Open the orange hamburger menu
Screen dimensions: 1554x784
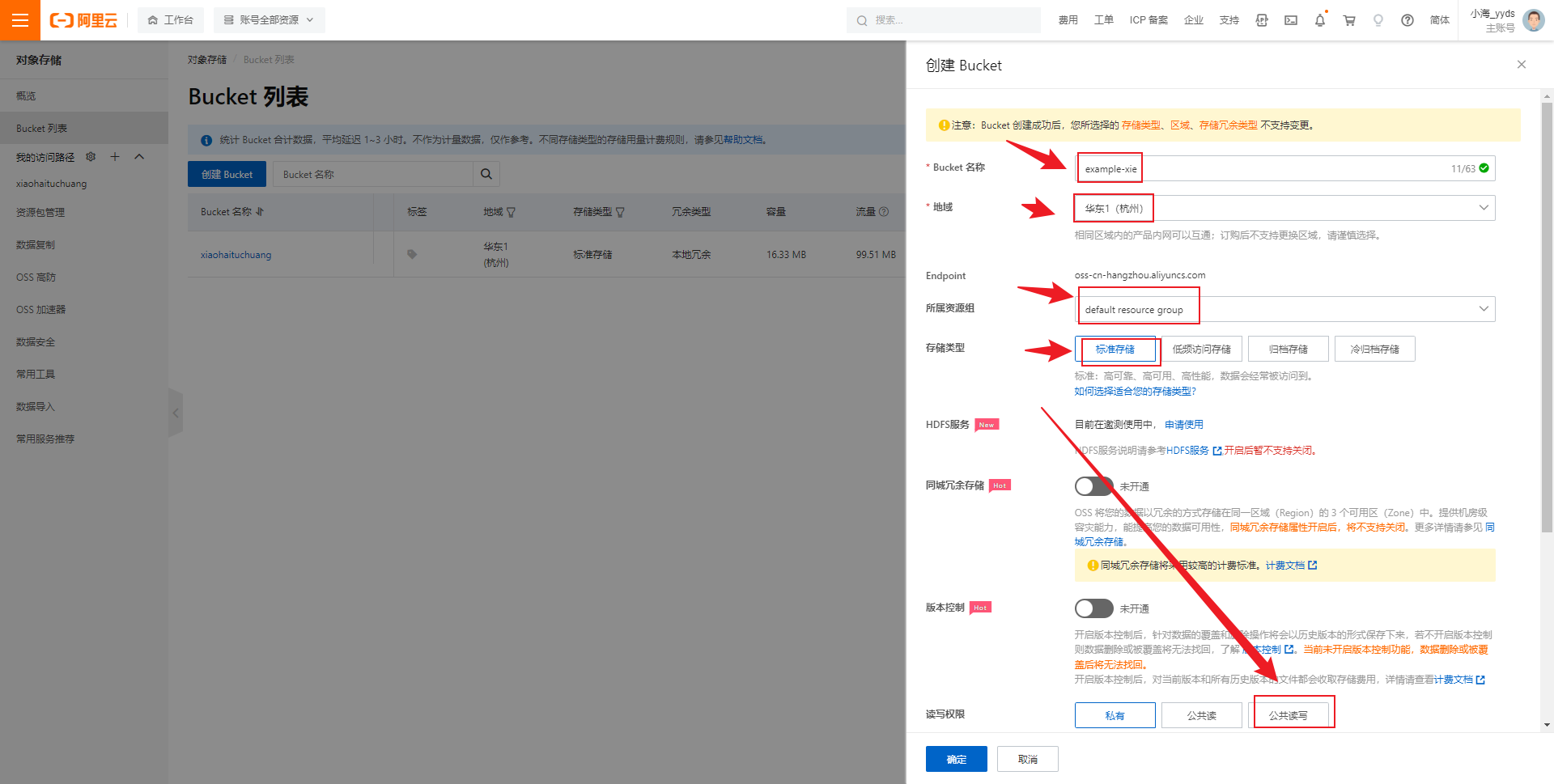tap(20, 20)
